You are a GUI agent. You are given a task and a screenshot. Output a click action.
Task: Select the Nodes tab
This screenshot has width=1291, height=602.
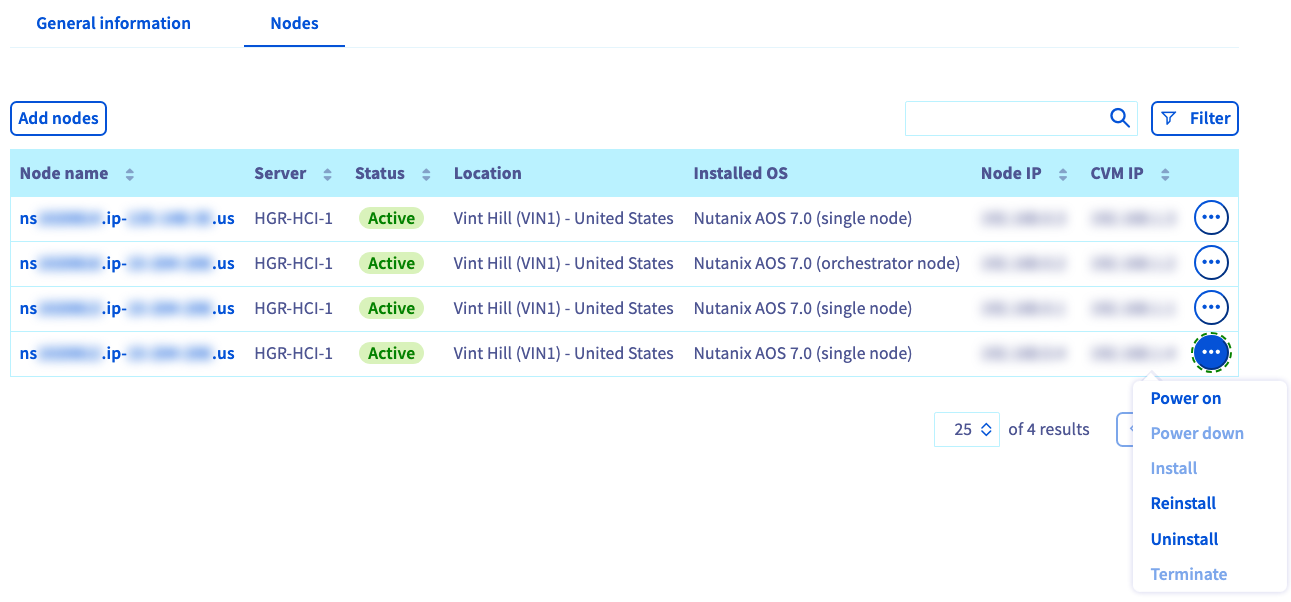(x=294, y=23)
